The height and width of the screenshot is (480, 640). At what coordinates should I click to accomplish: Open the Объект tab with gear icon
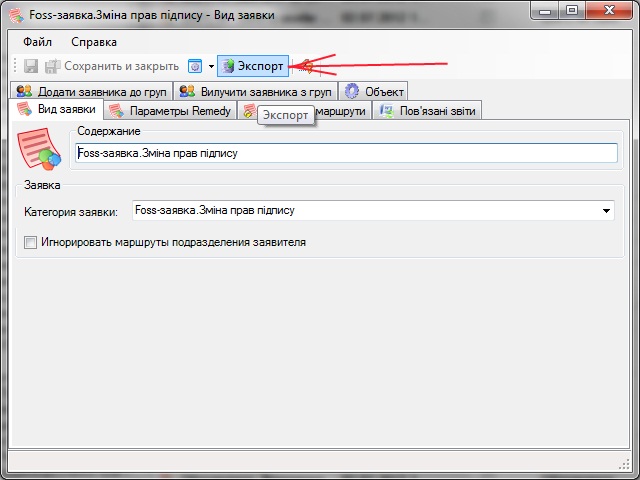click(x=375, y=91)
